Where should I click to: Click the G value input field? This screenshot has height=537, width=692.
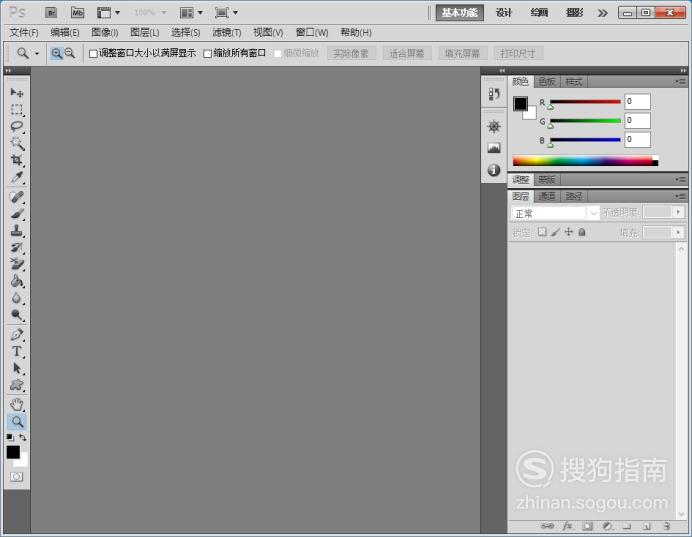pos(637,120)
